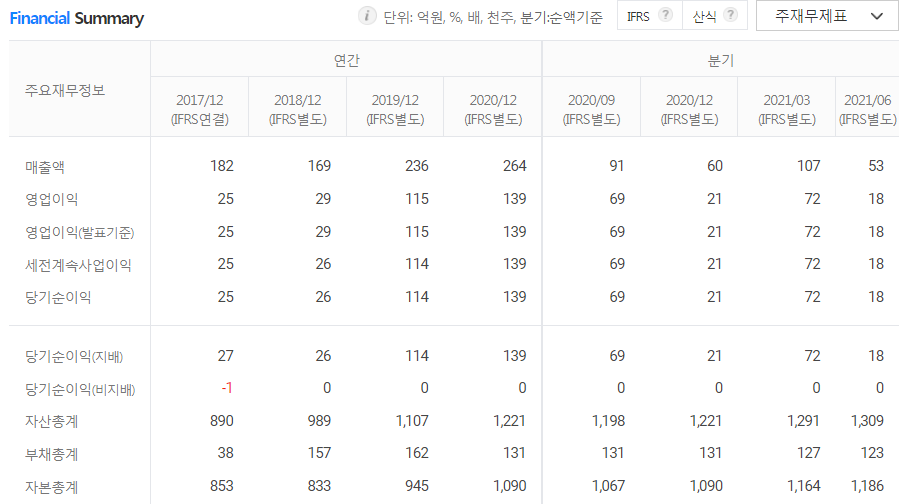Click 자본총계 value 853 for 2017/12
The width and height of the screenshot is (908, 504).
click(222, 486)
